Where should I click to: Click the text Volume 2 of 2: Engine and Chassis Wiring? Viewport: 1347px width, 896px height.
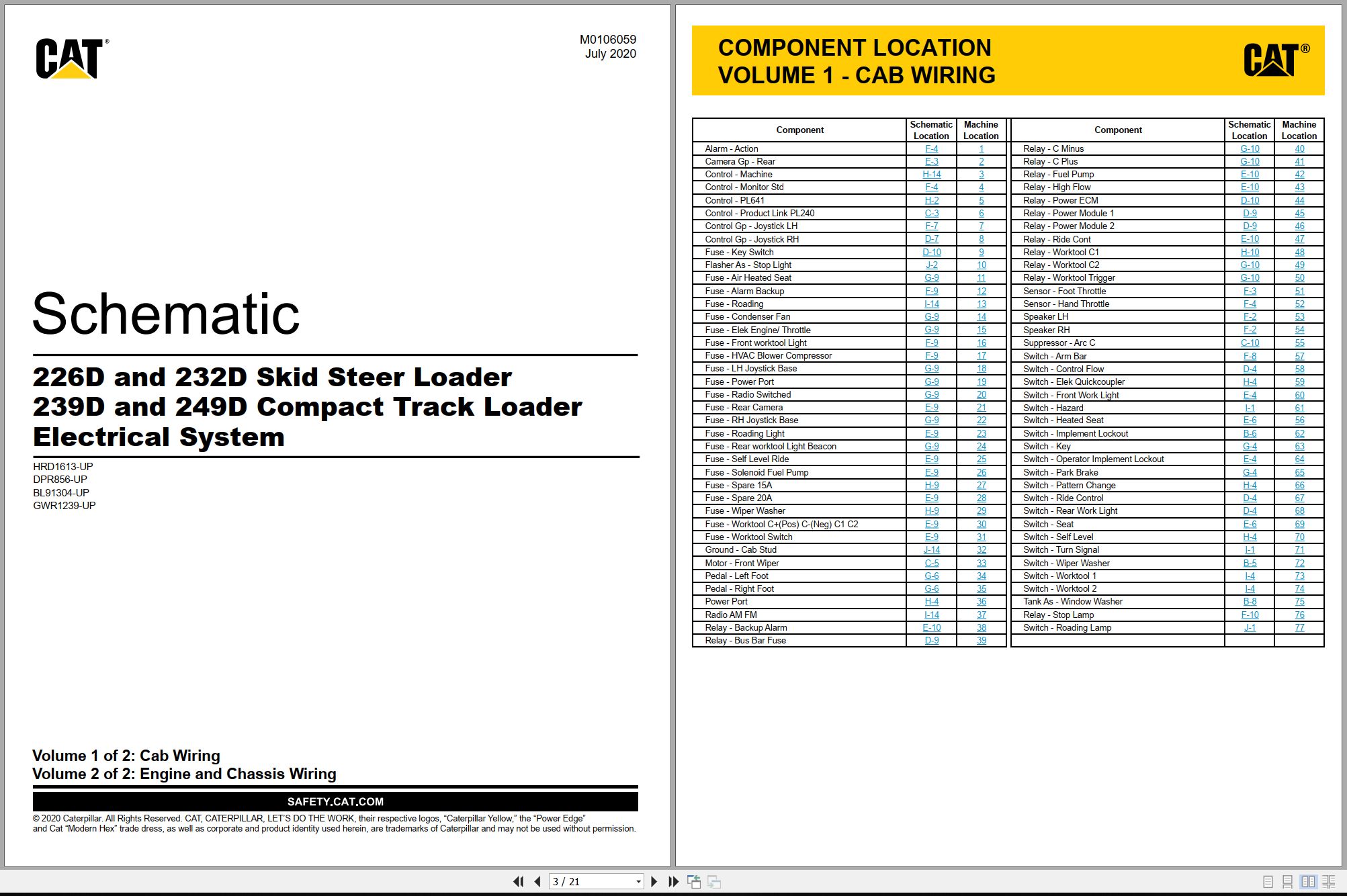pos(184,774)
